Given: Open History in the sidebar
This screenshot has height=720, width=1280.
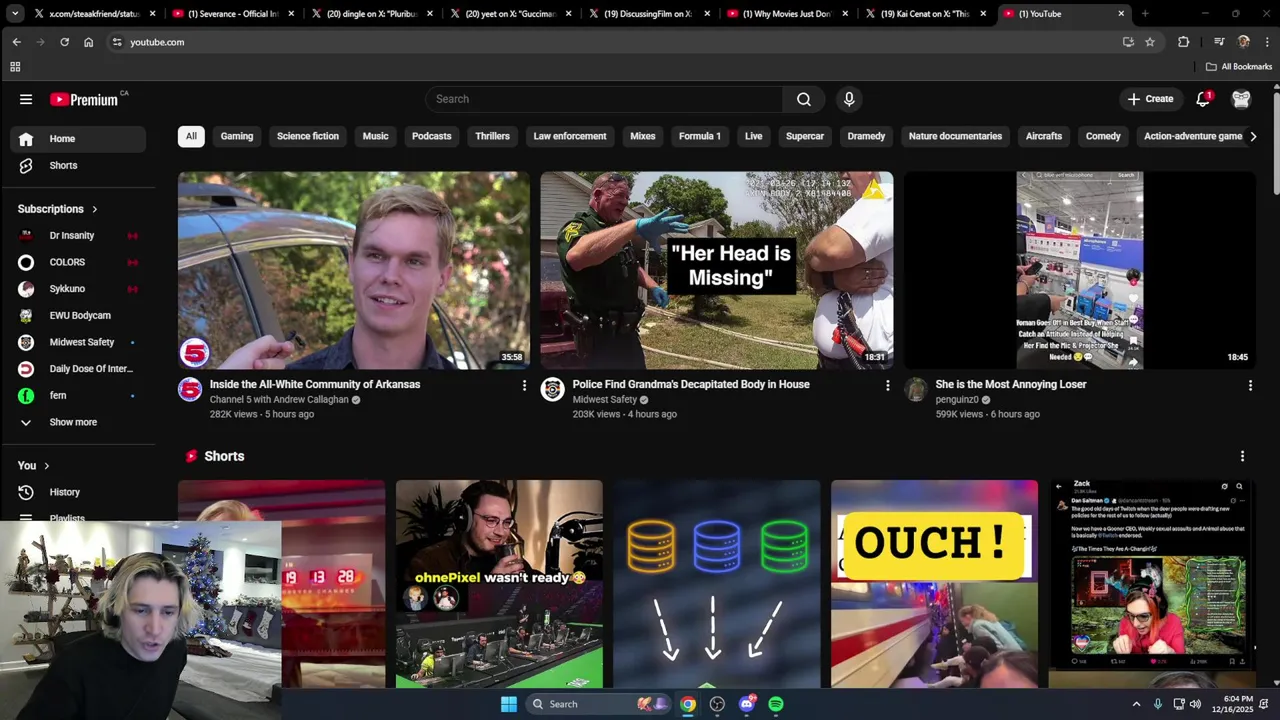Looking at the screenshot, I should click(x=78, y=492).
